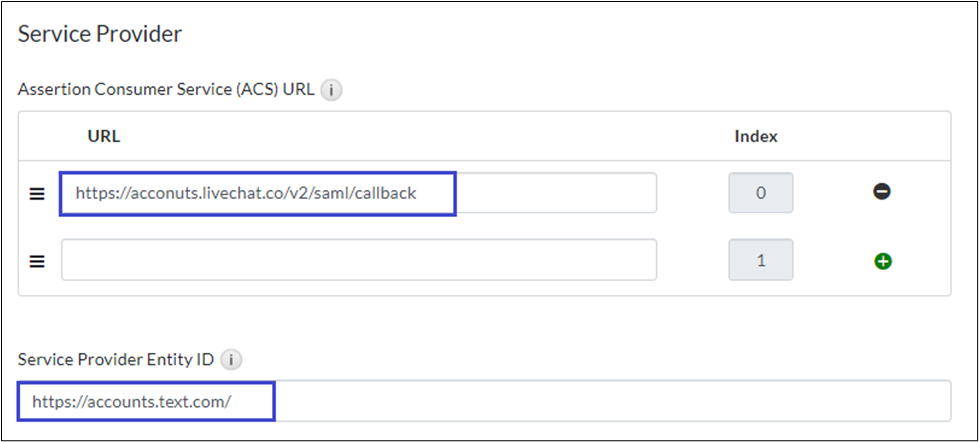This screenshot has height=442, width=979.
Task: Click the accounts.text.com URL text
Action: [x=132, y=402]
